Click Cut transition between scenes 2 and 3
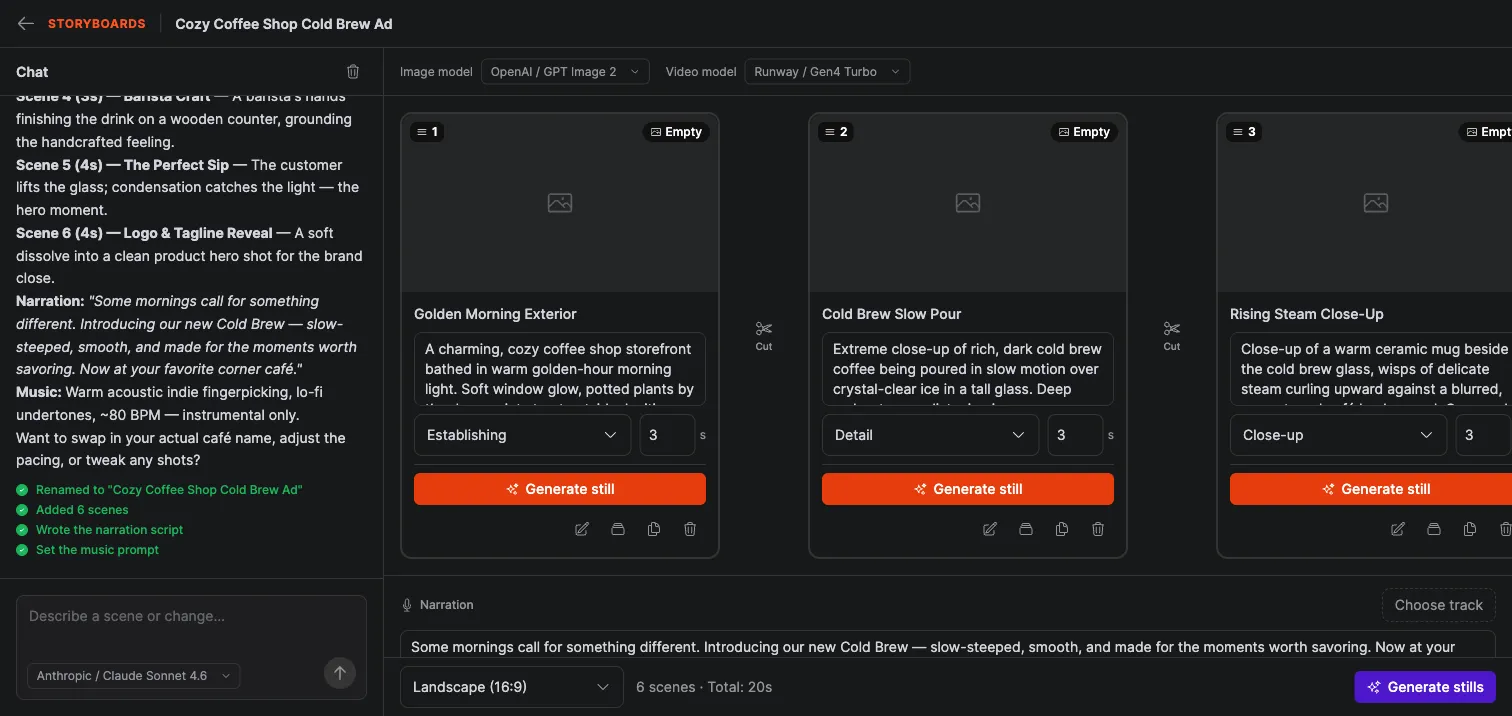This screenshot has width=1512, height=716. (x=1172, y=335)
